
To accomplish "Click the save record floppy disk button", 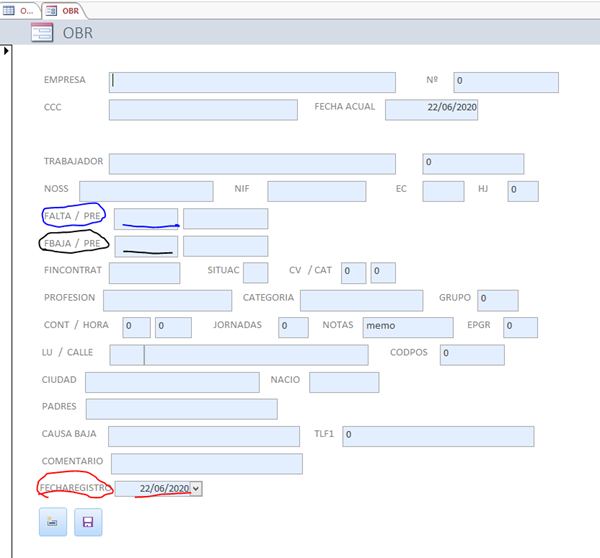I will (88, 522).
